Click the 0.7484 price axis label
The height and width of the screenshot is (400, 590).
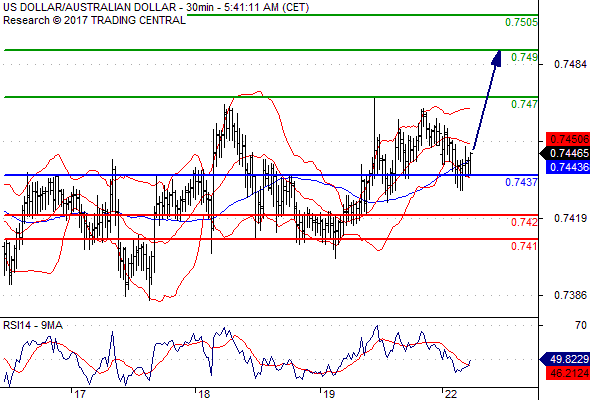570,64
